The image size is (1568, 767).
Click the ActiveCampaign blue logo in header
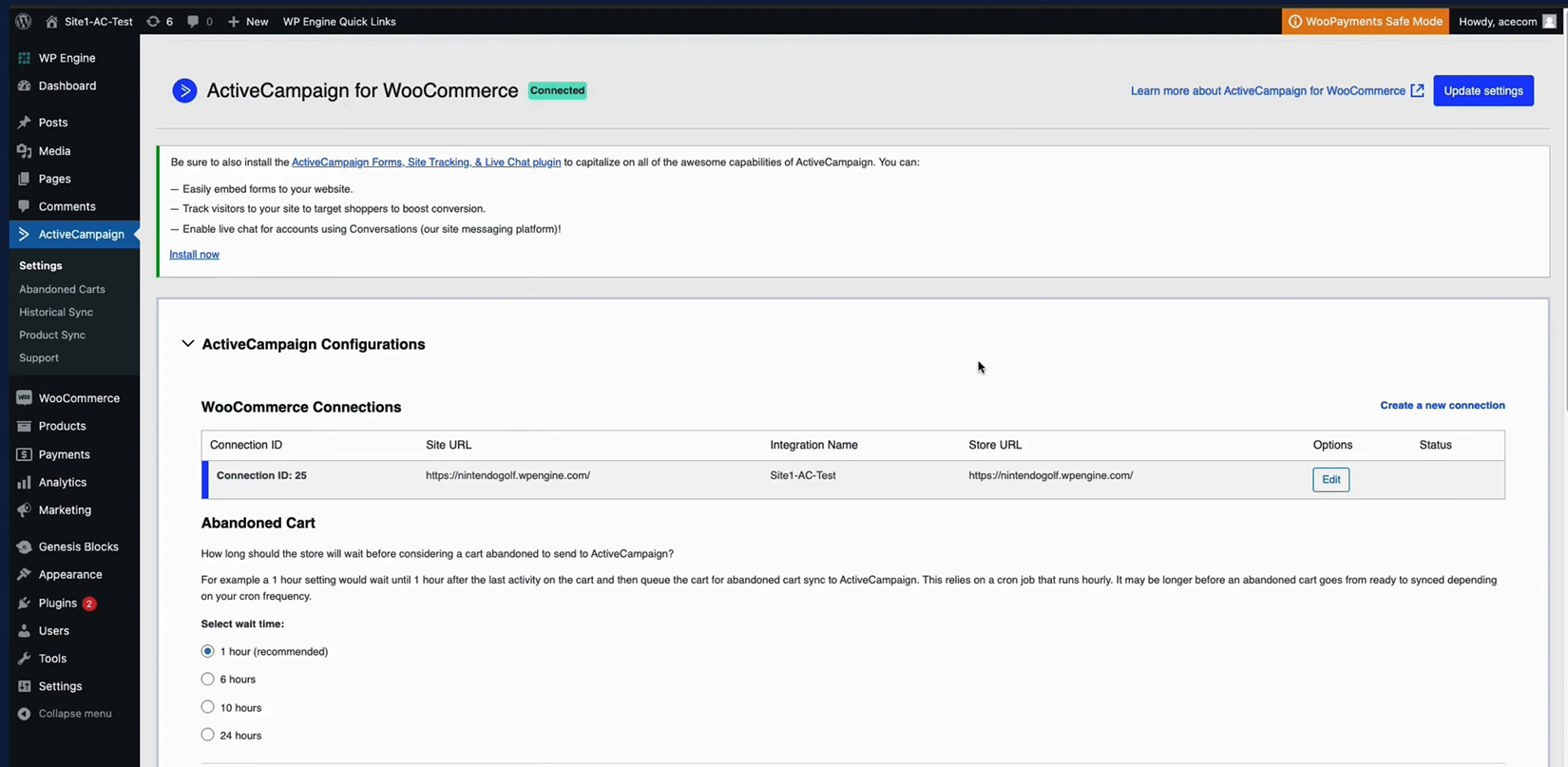pyautogui.click(x=184, y=90)
